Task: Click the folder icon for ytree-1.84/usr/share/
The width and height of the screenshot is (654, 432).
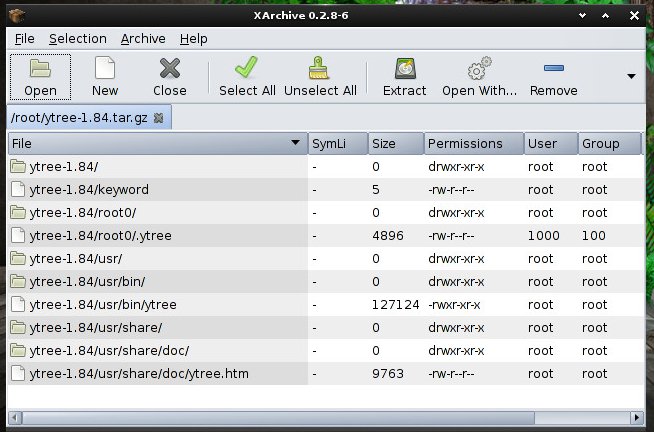Action: coord(18,327)
